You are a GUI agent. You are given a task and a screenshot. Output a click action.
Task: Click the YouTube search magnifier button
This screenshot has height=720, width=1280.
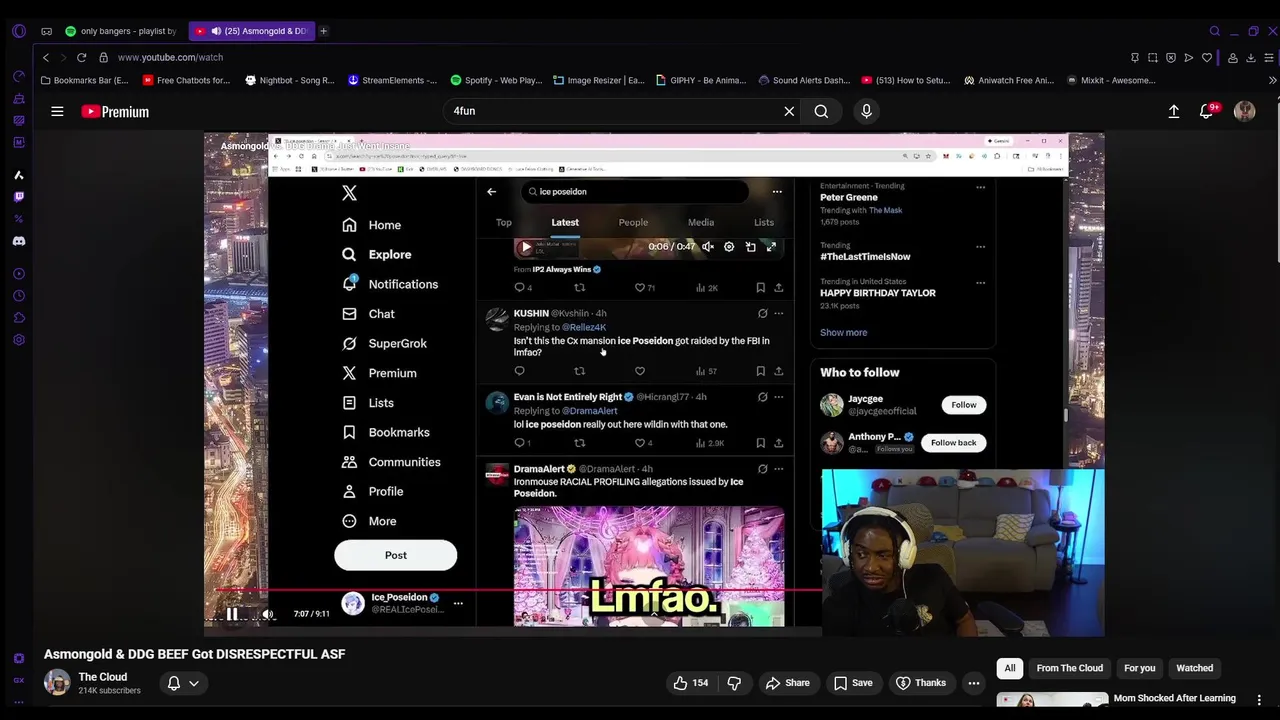821,111
